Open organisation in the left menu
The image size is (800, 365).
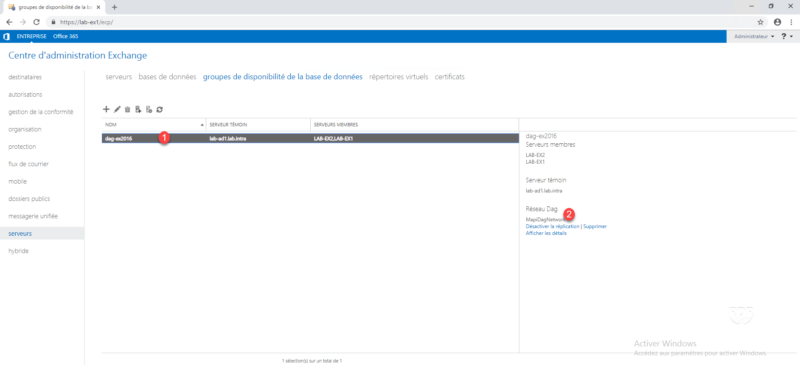(25, 129)
